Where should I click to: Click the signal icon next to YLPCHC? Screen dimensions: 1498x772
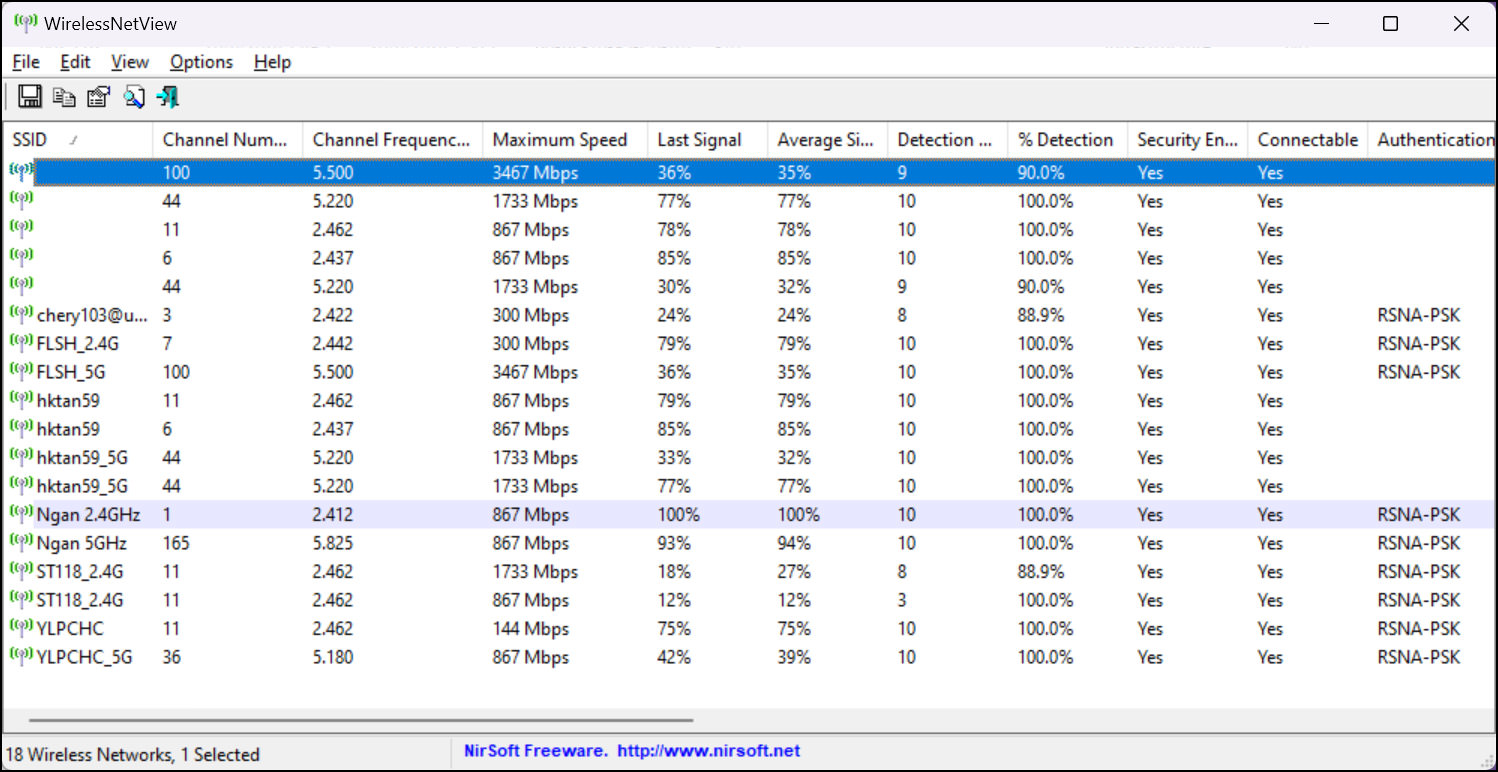pos(22,628)
